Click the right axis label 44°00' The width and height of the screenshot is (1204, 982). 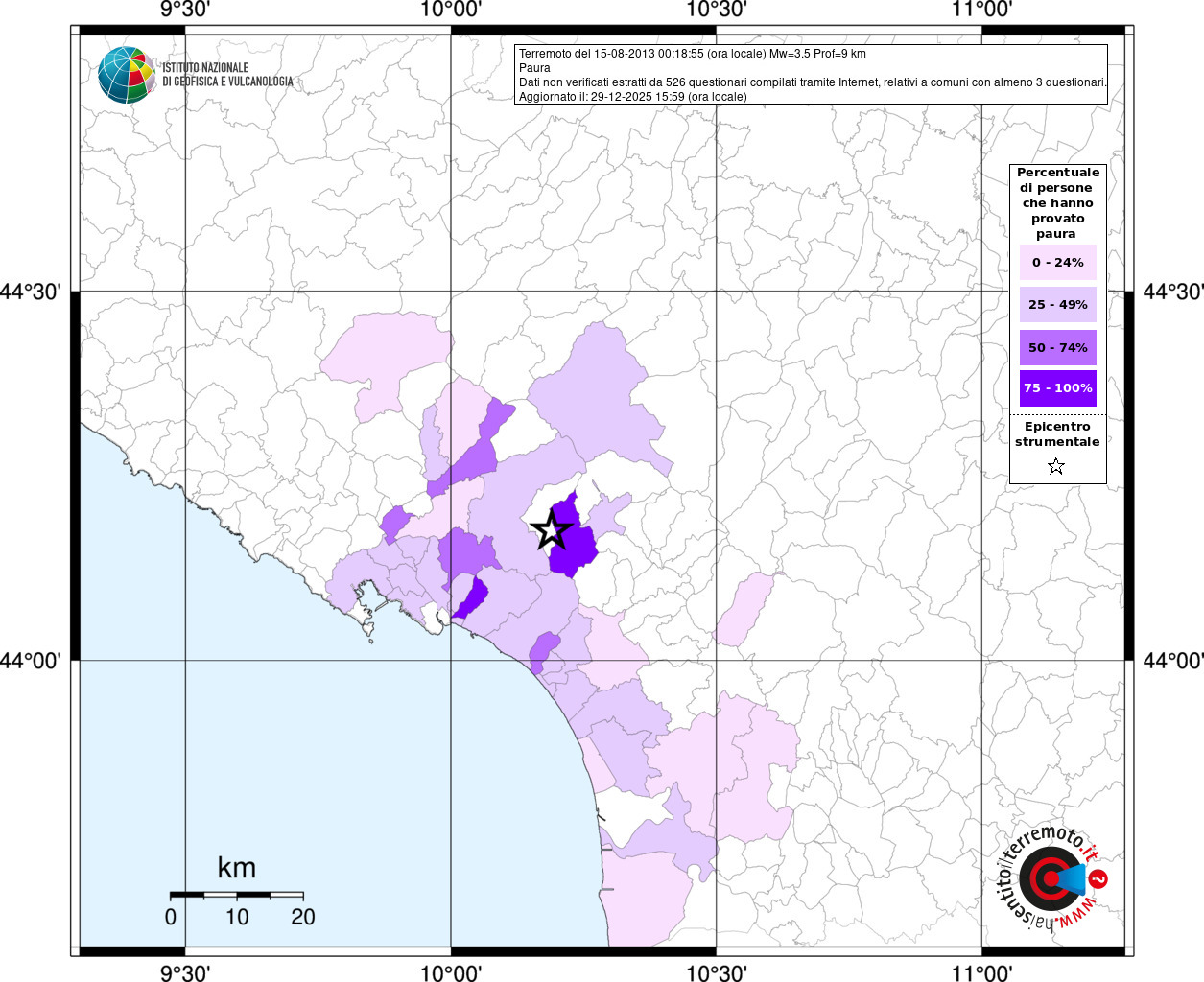(x=1172, y=661)
